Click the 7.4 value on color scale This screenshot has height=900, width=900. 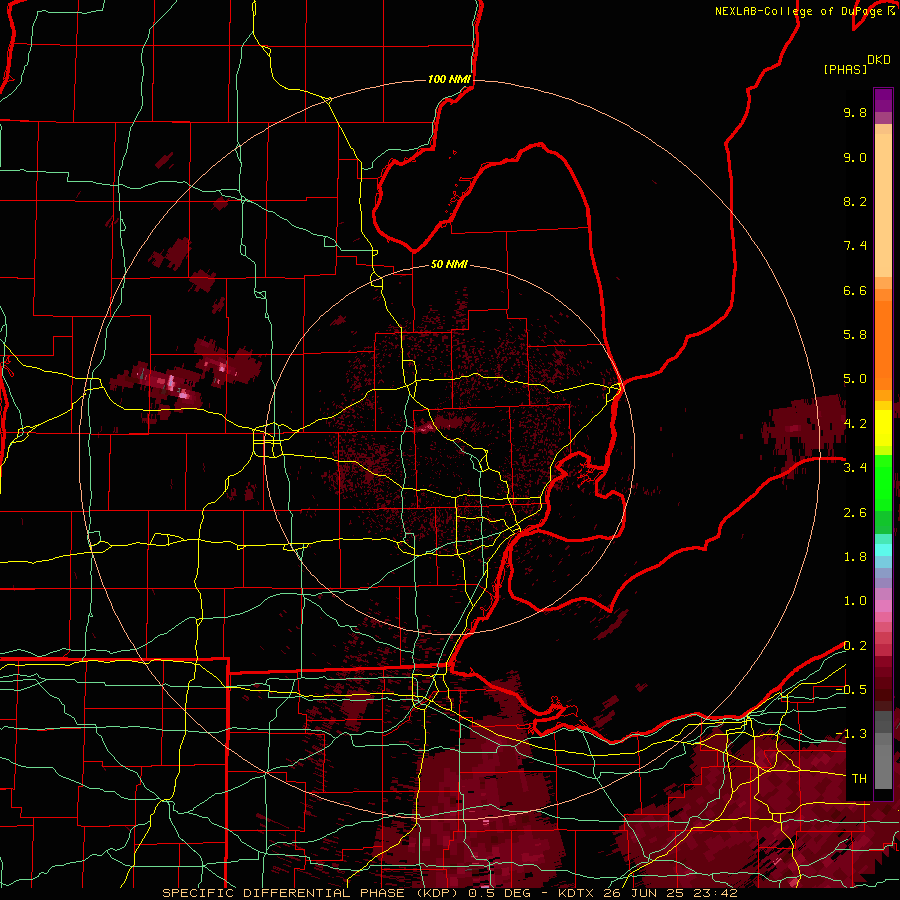tap(855, 246)
